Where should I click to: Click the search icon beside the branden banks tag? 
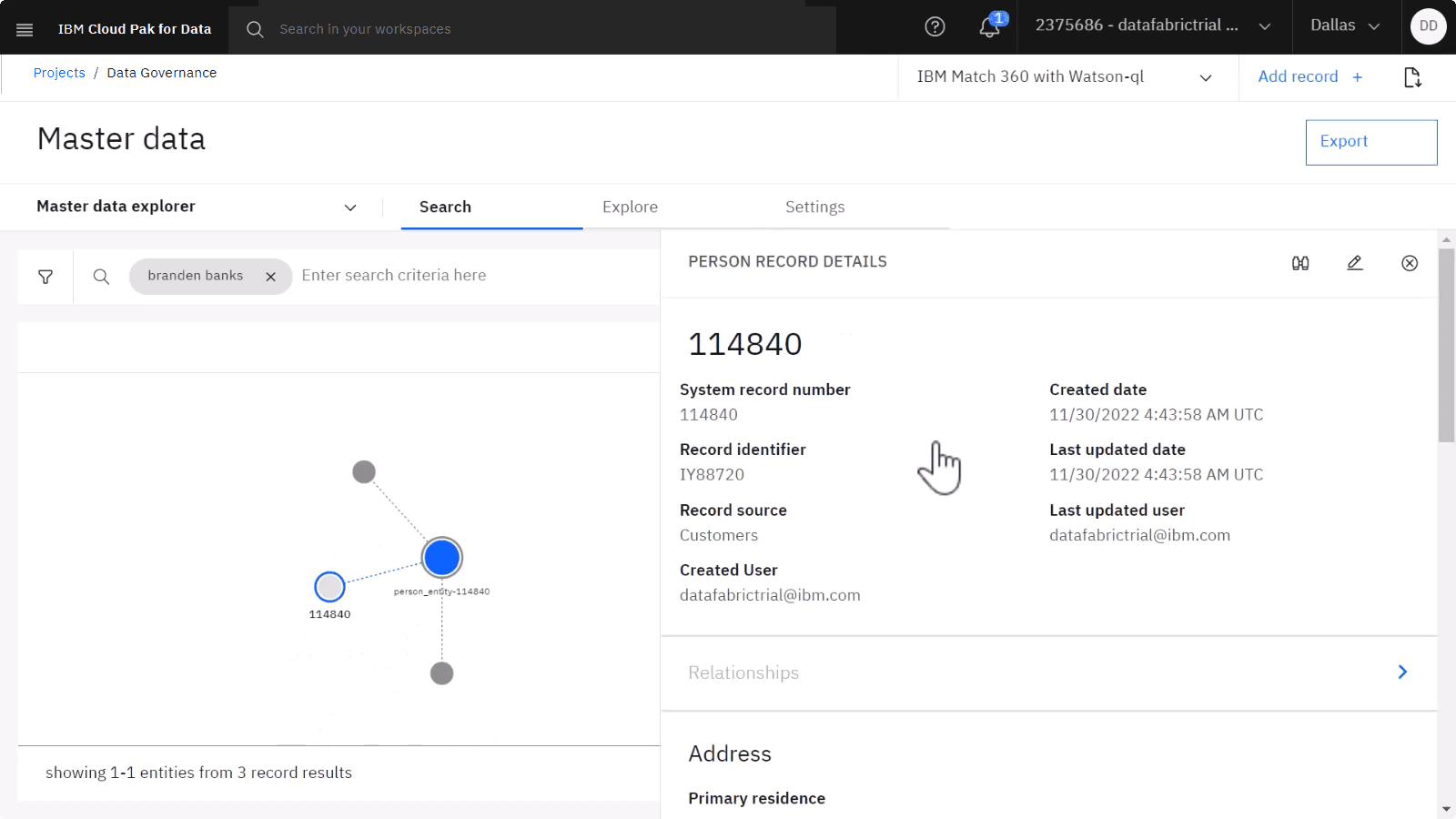[101, 277]
